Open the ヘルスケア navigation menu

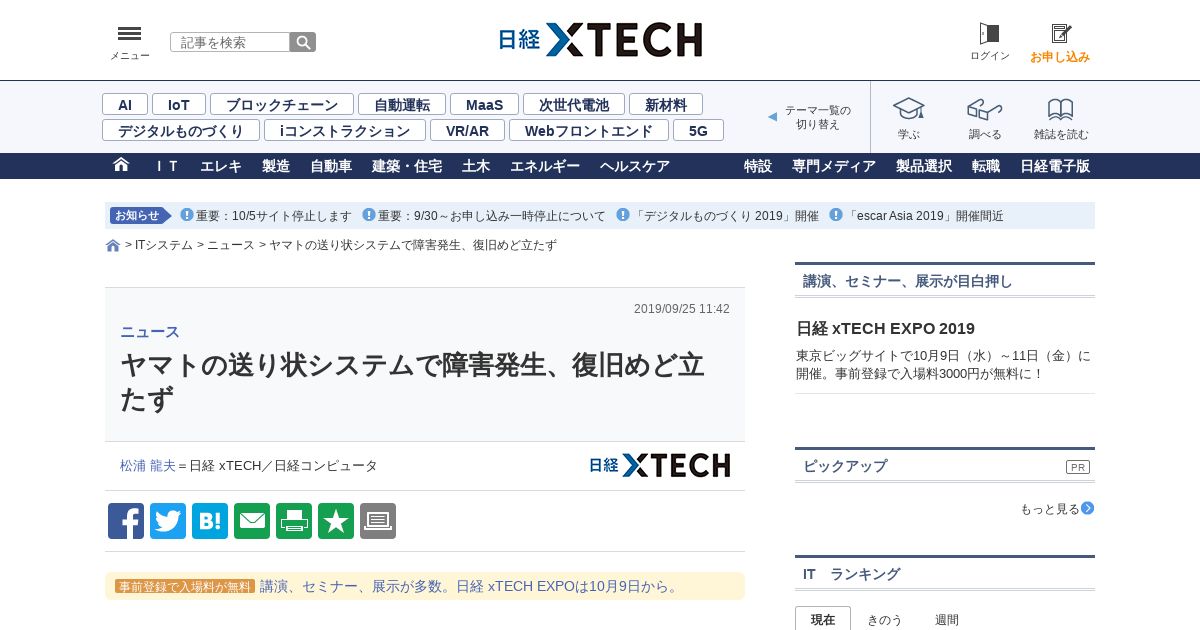click(635, 166)
